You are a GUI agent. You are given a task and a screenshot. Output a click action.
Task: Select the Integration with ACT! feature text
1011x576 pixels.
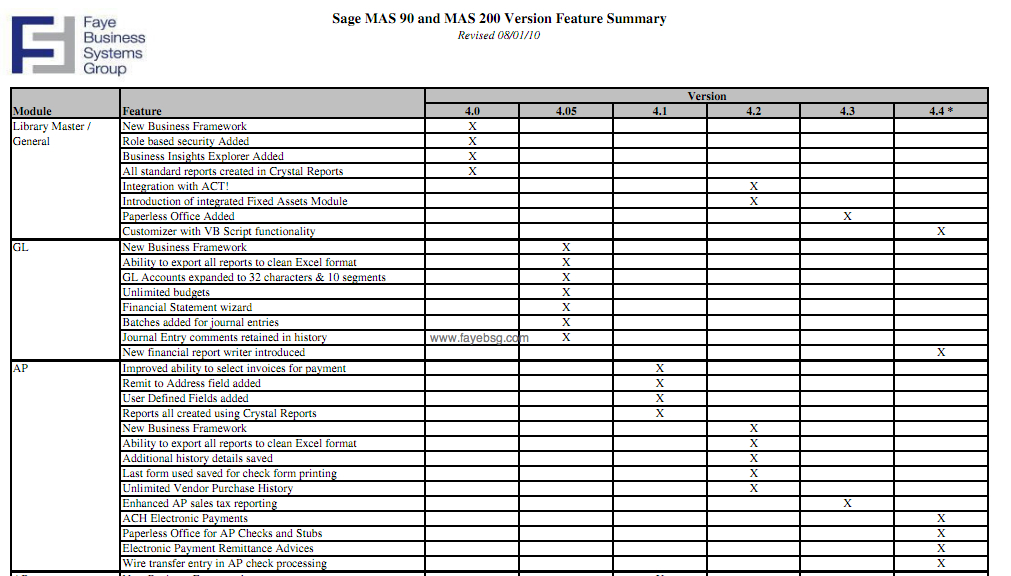(175, 186)
